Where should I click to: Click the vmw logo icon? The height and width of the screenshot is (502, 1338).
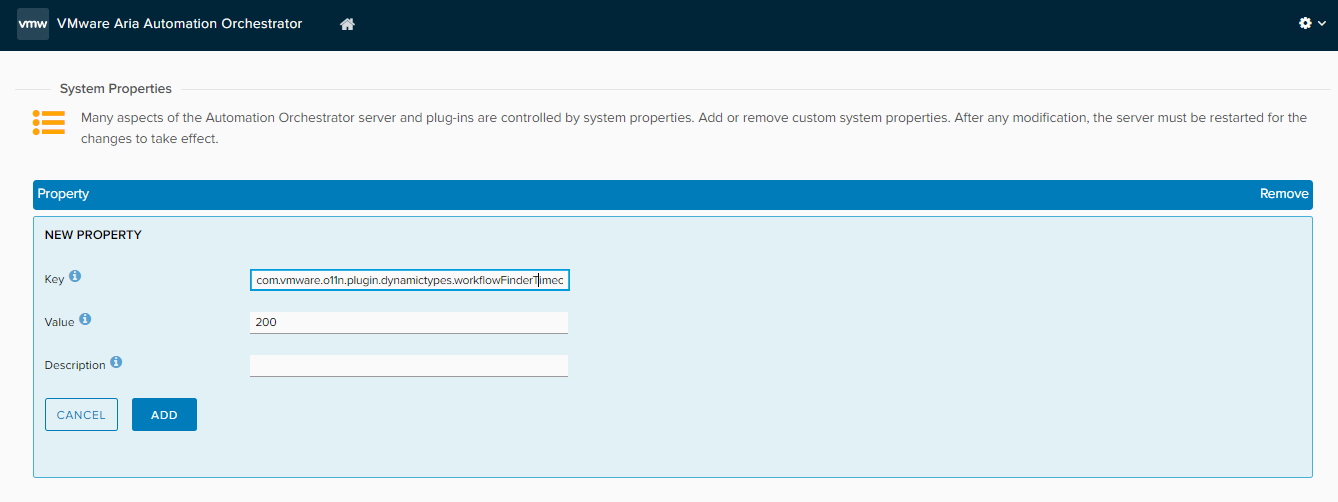33,24
